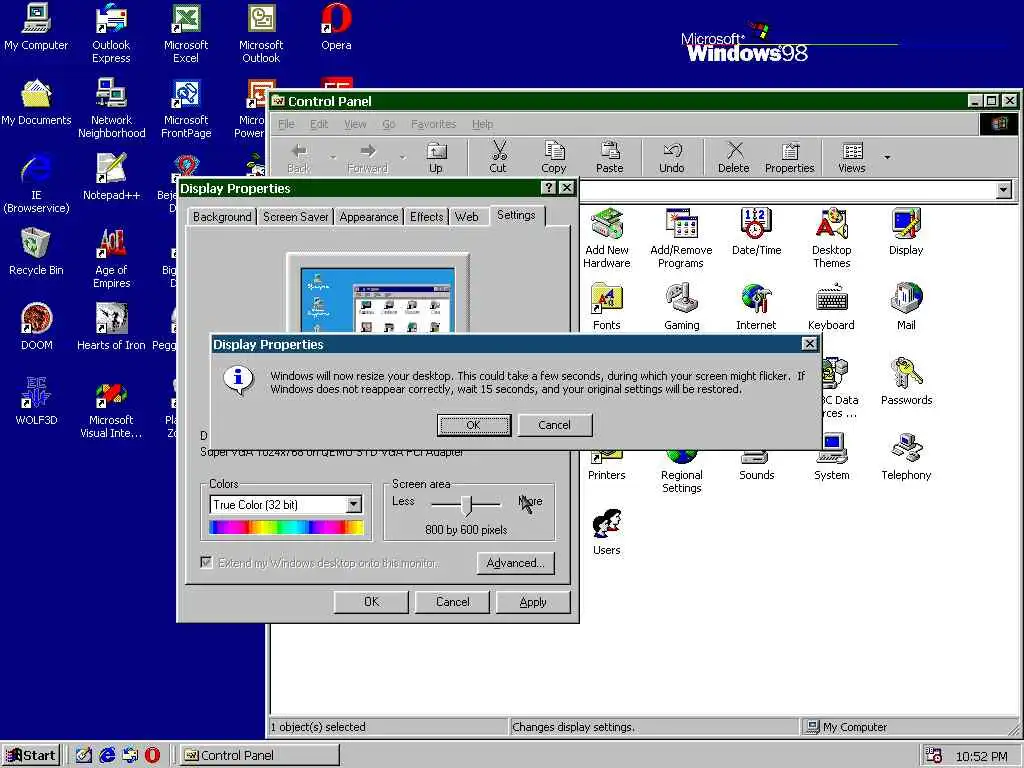Open Age of Empires desktop shortcut
This screenshot has height=768, width=1024.
click(x=111, y=259)
